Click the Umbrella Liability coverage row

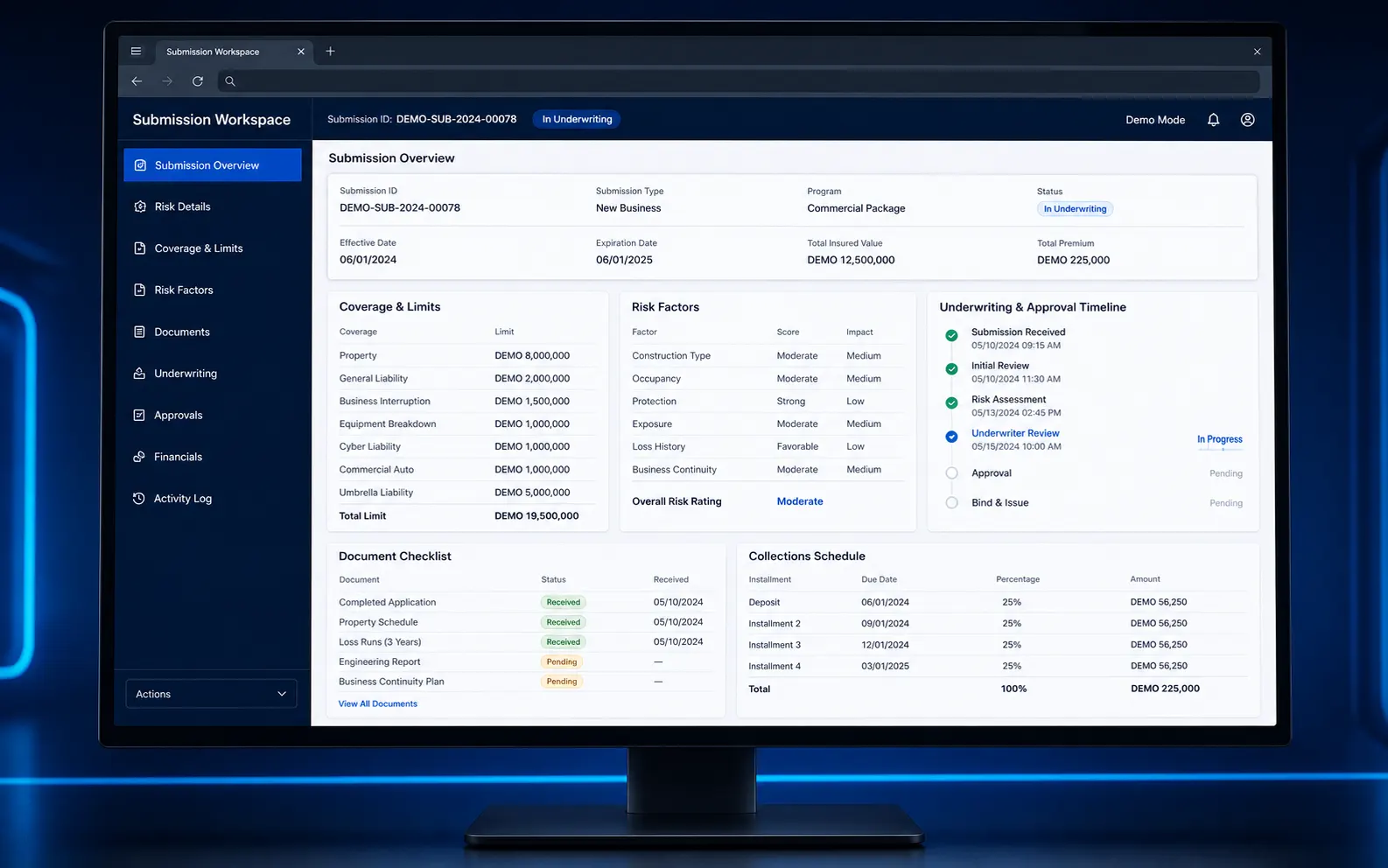(x=467, y=493)
